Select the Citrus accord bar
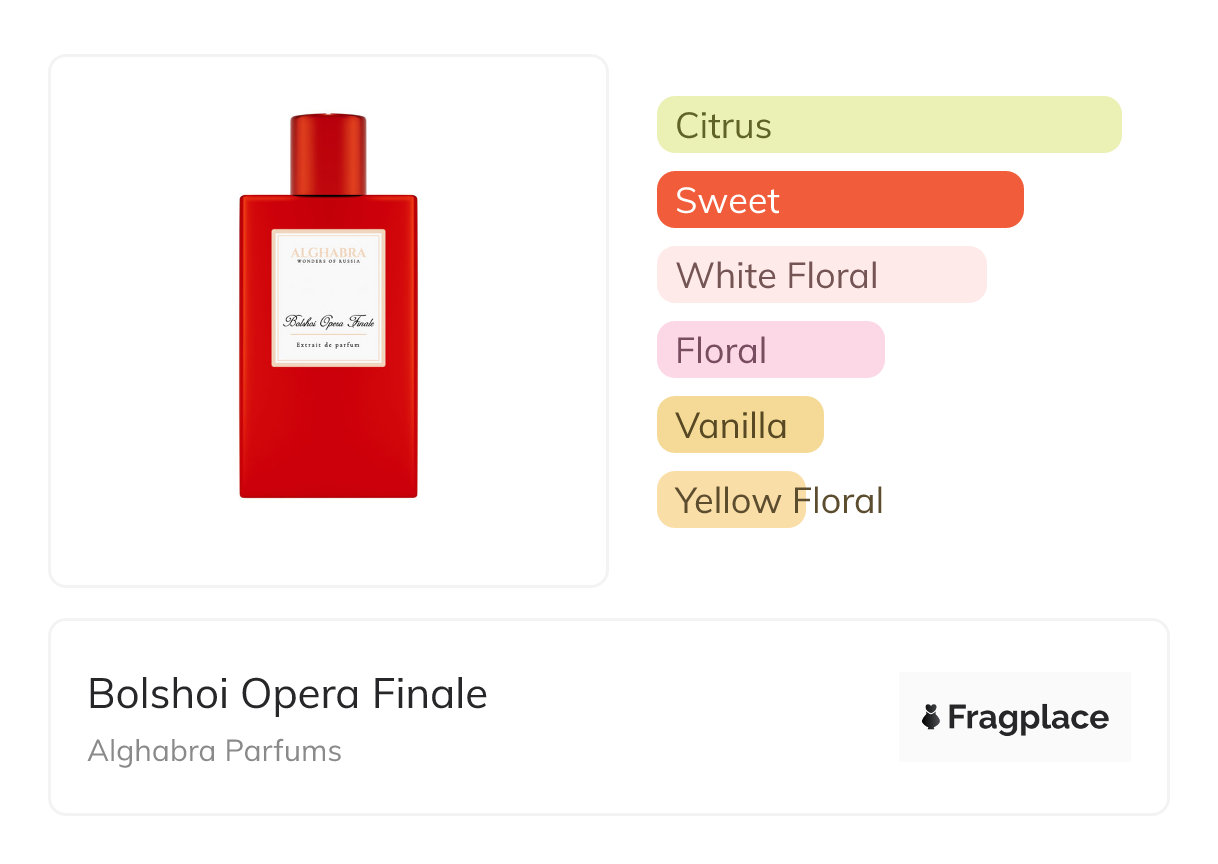Viewport: 1218px width, 864px height. pyautogui.click(x=889, y=125)
